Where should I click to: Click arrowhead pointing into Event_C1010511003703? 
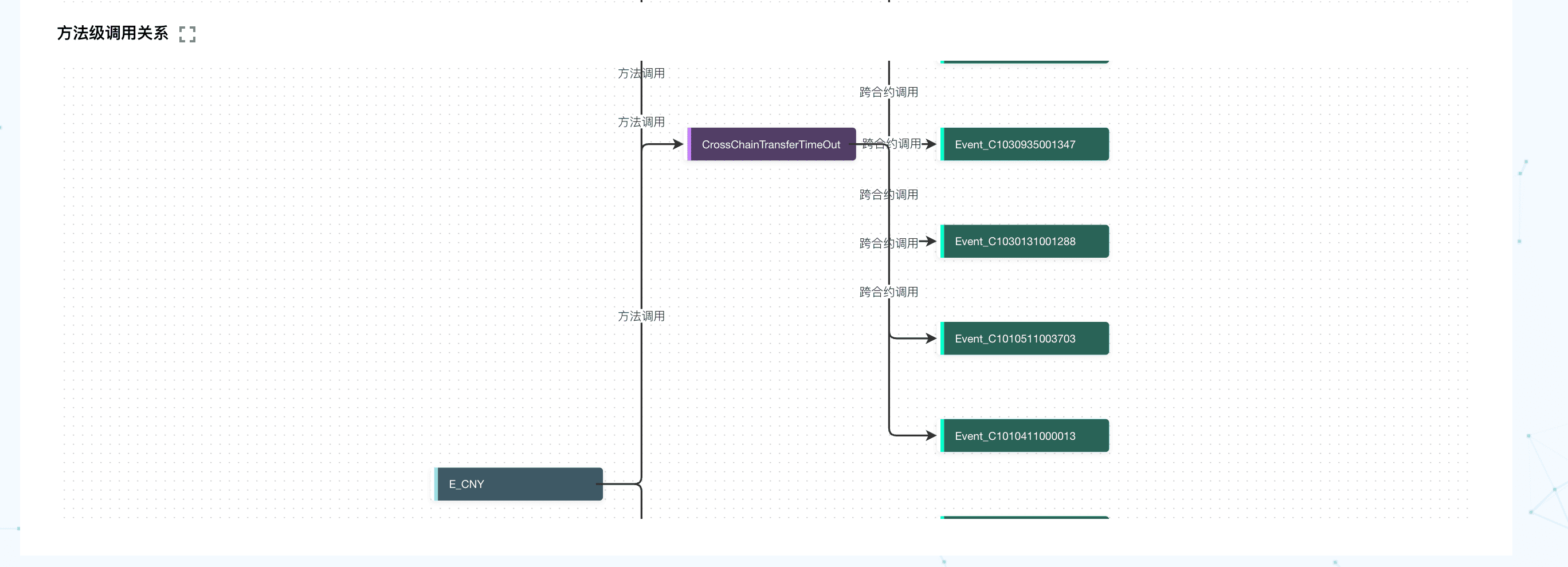tap(930, 338)
